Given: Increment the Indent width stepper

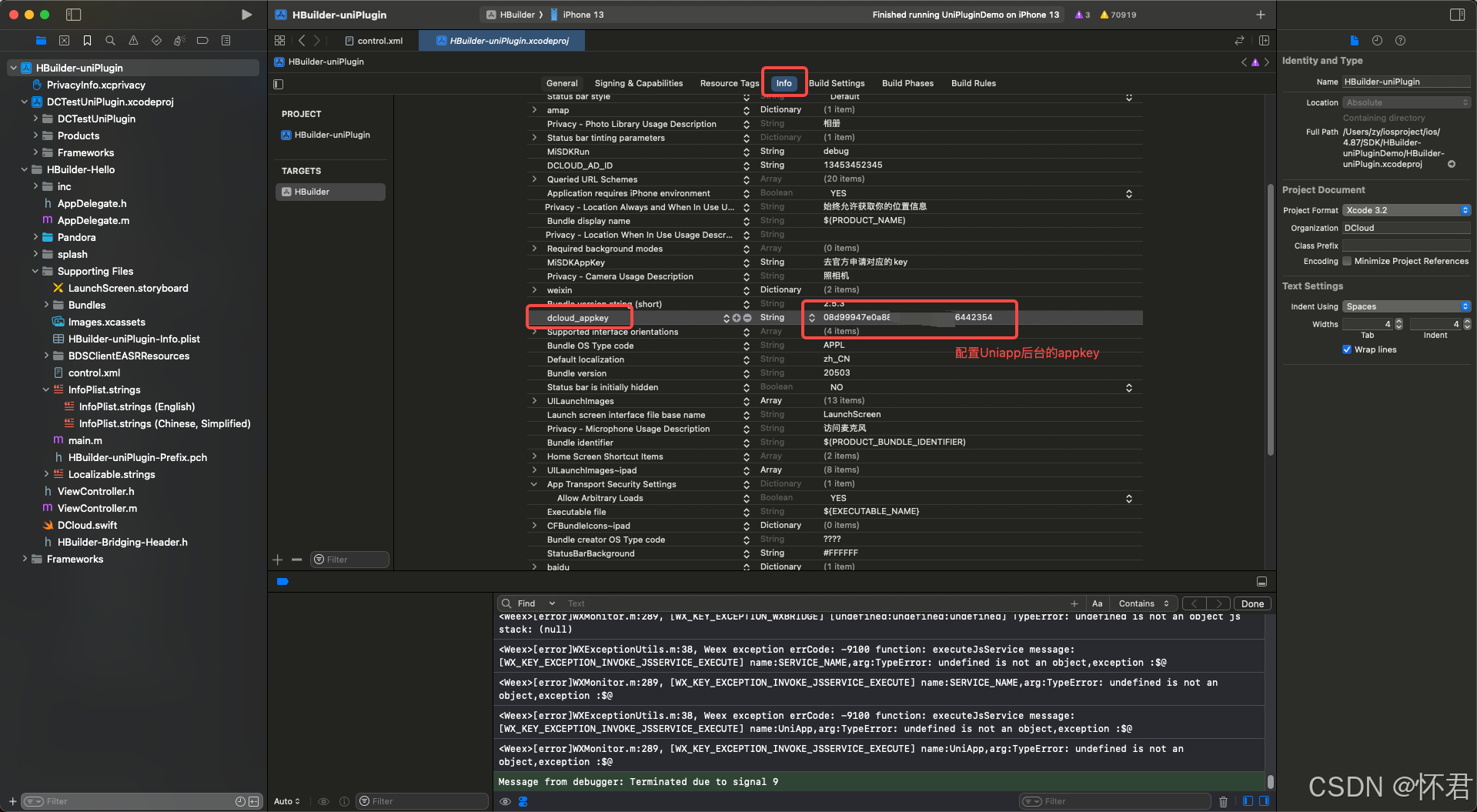Looking at the screenshot, I should (x=1467, y=321).
